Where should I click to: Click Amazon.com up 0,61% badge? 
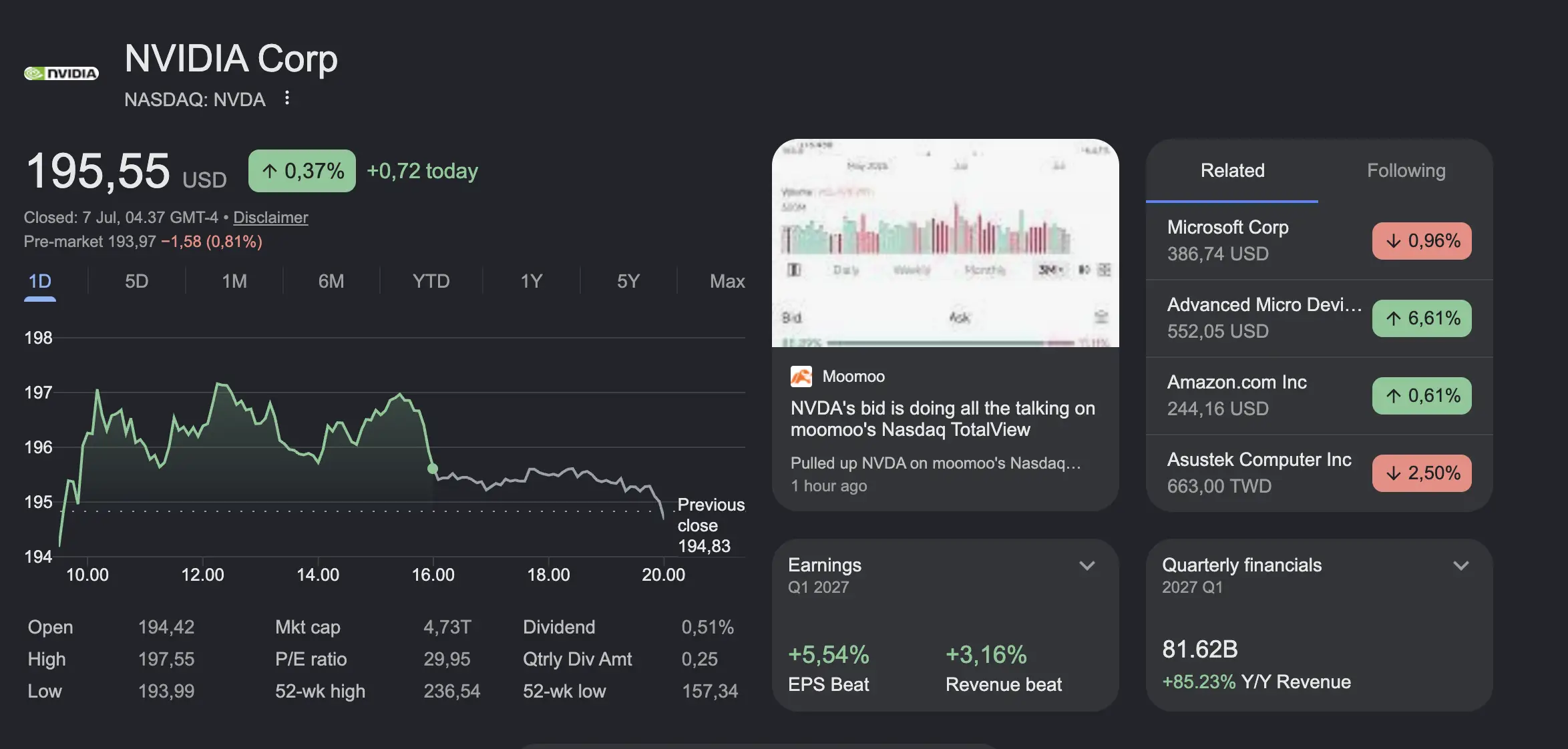[1422, 396]
